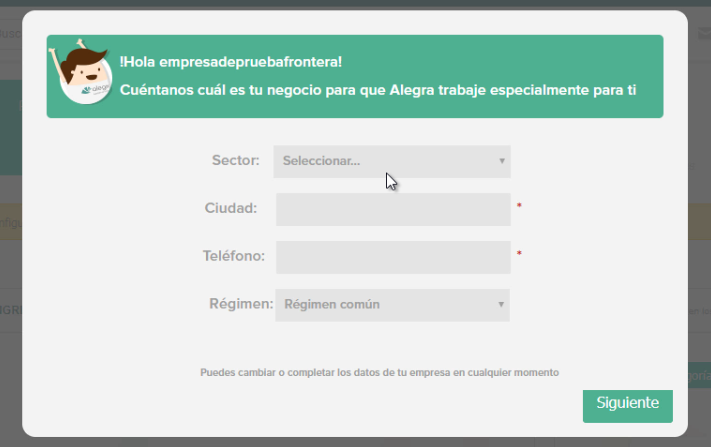711x447 pixels.
Task: Click the Sector: label
Action: (236, 160)
